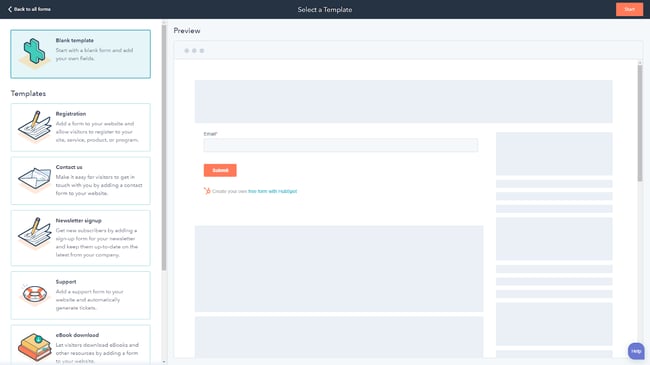Choose the Support template
Screen dimensions: 650x365
coord(80,295)
